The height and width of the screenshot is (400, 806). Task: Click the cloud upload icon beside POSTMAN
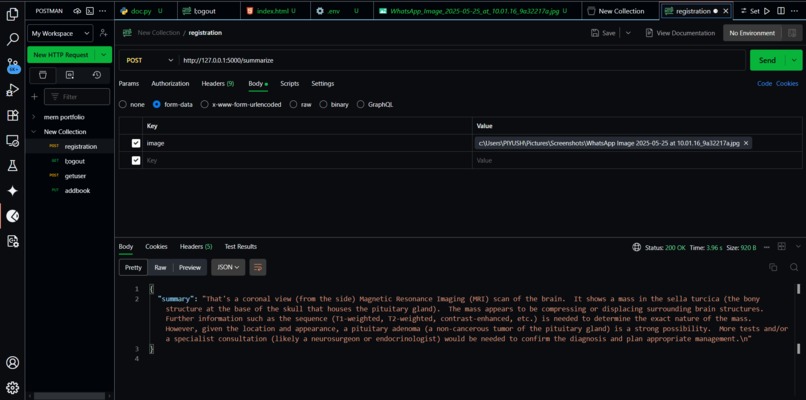[x=77, y=11]
